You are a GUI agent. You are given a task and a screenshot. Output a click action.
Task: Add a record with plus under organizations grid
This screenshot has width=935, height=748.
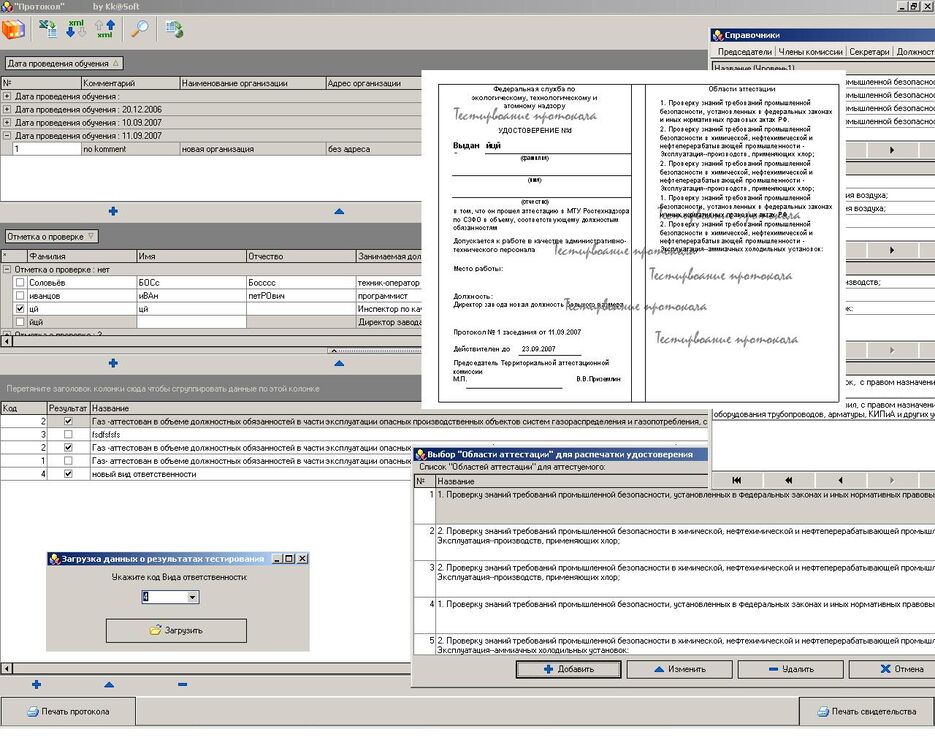coord(113,211)
